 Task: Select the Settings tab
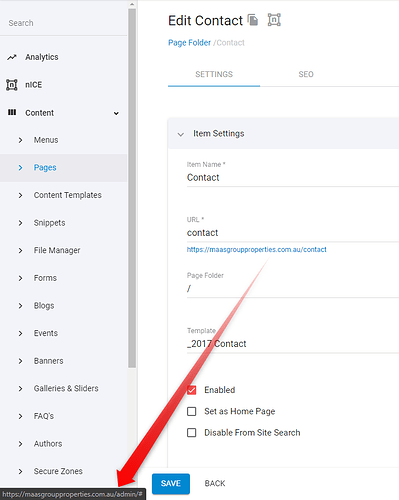214,74
